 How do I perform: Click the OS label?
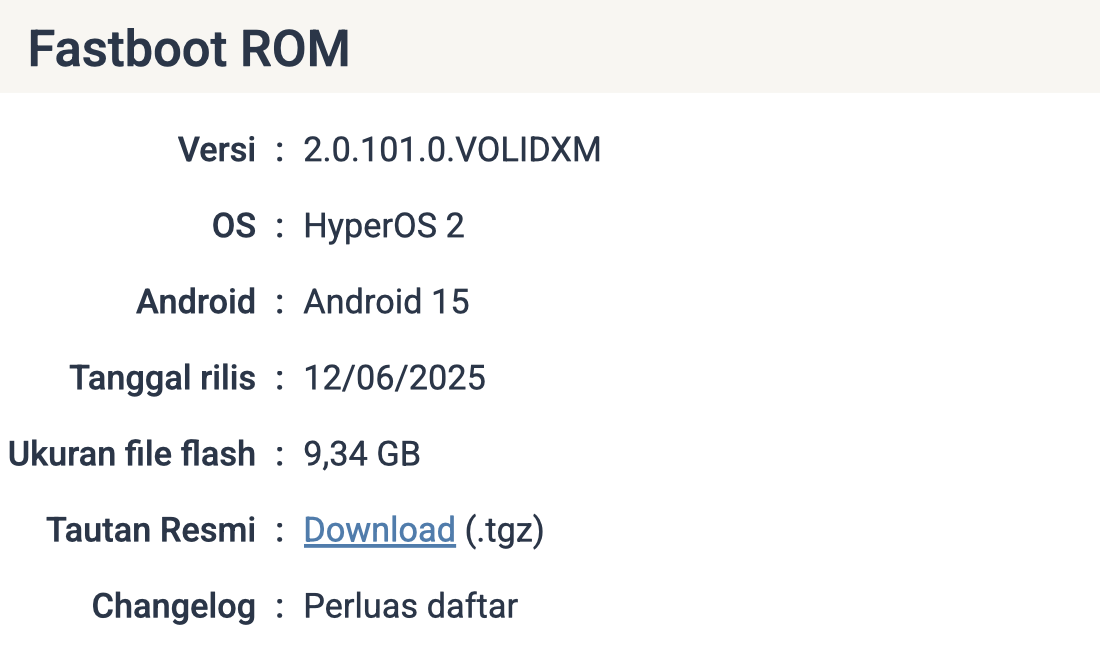[x=234, y=226]
